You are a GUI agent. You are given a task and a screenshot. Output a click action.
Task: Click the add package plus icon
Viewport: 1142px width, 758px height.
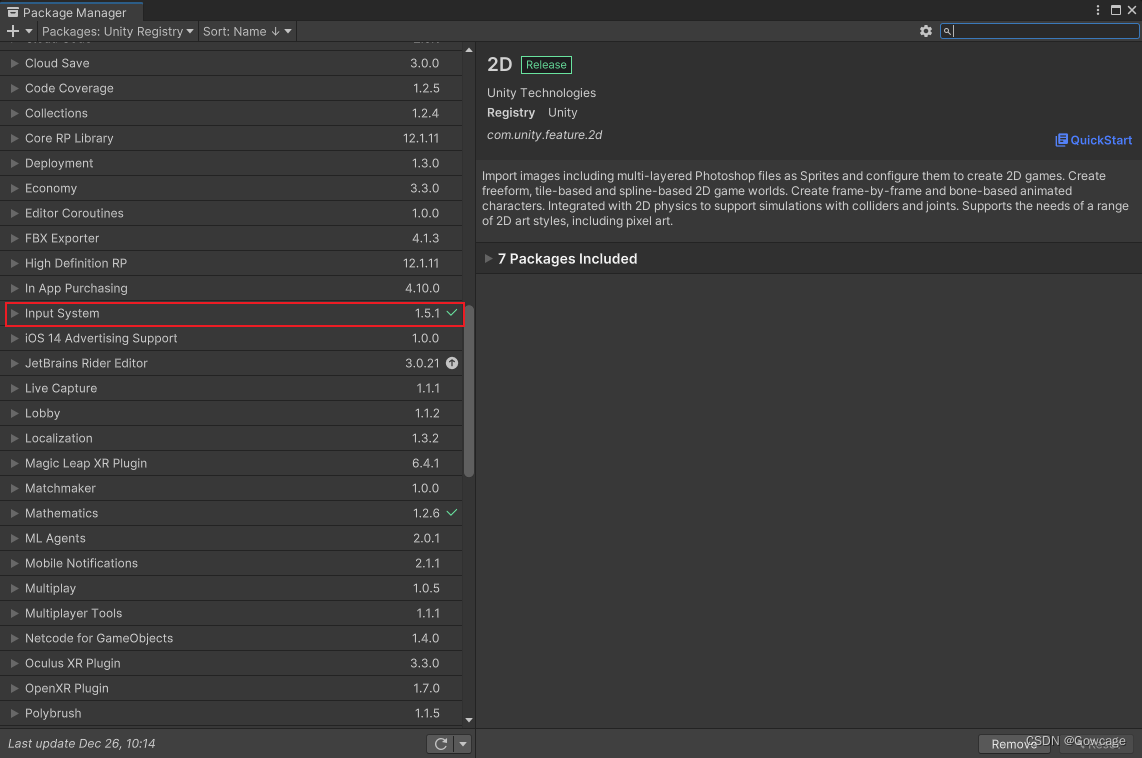[x=12, y=31]
